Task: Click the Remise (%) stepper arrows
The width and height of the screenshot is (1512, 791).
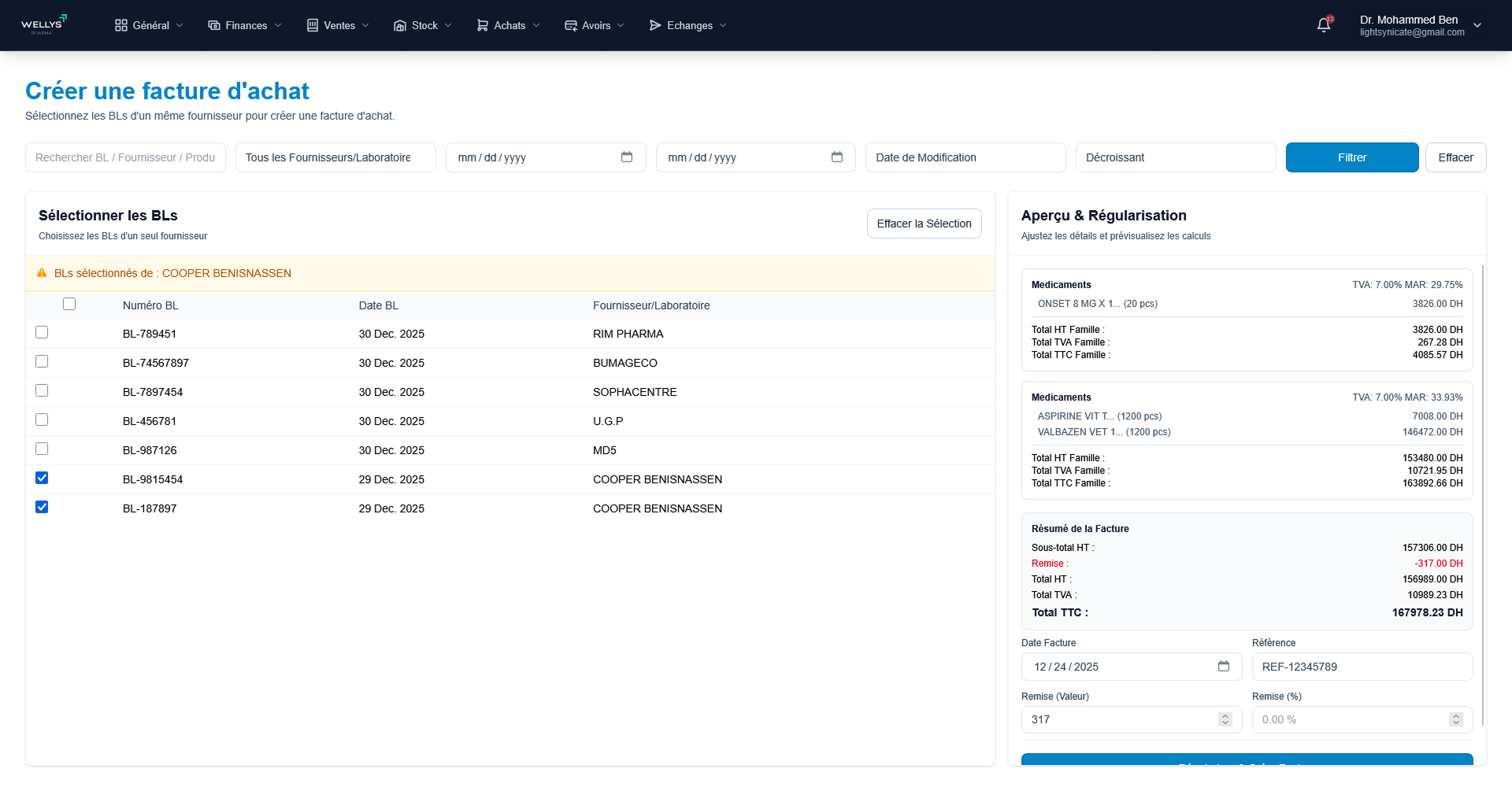Action: [x=1455, y=719]
